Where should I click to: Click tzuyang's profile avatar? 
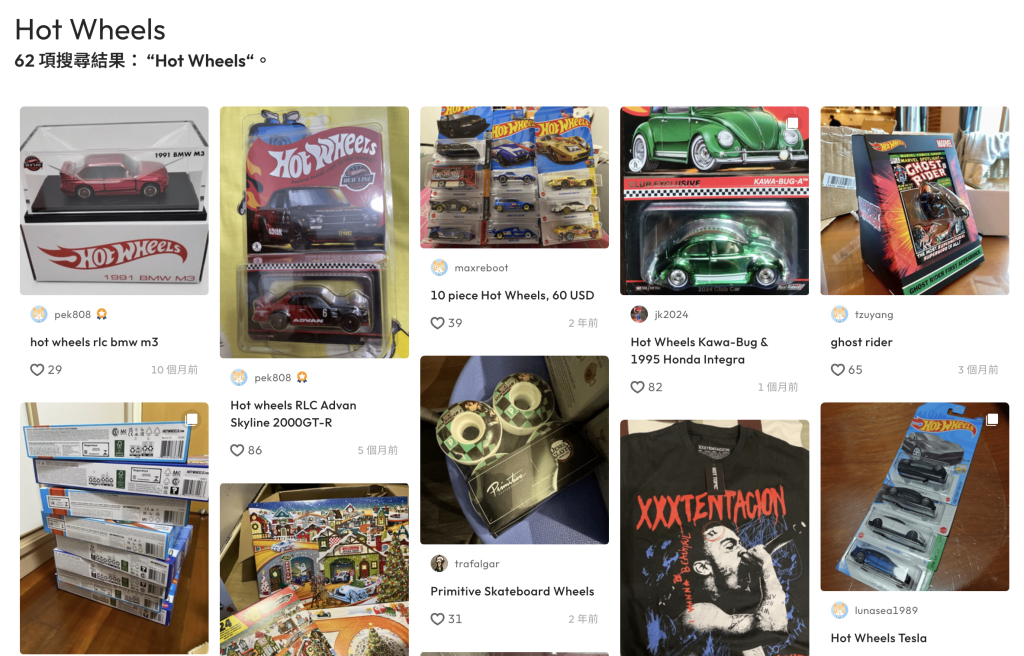[839, 314]
